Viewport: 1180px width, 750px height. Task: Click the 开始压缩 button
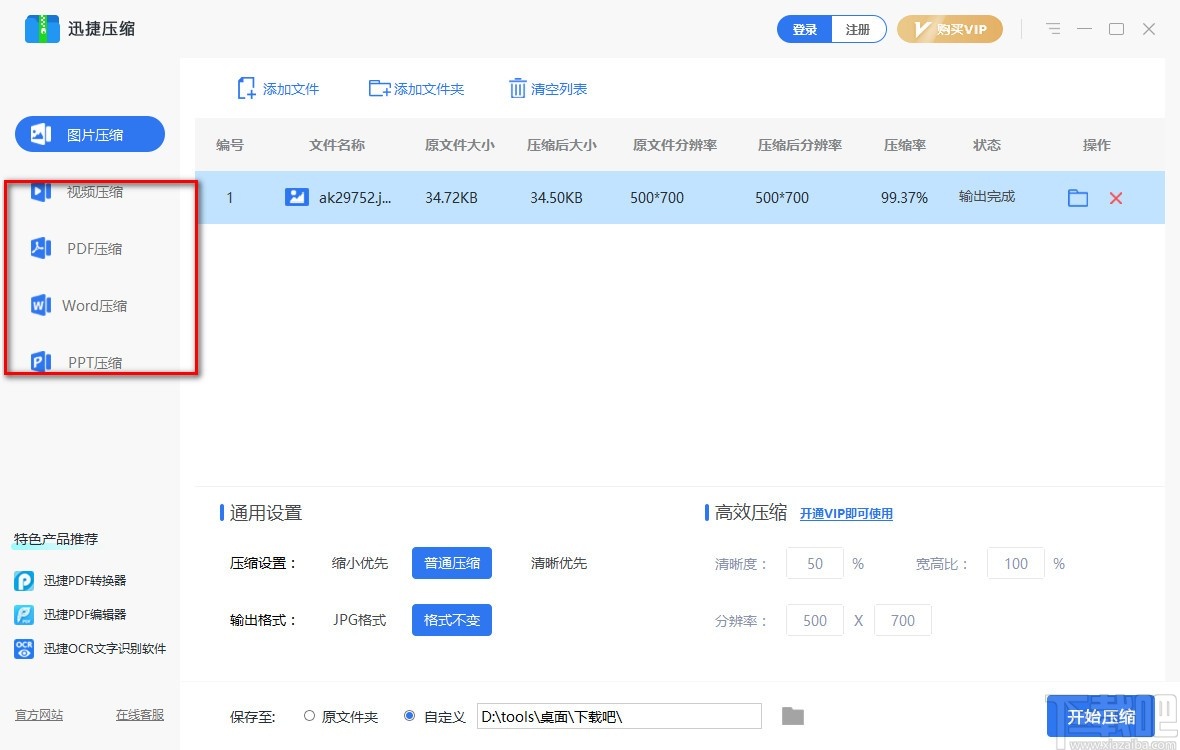[x=1101, y=716]
